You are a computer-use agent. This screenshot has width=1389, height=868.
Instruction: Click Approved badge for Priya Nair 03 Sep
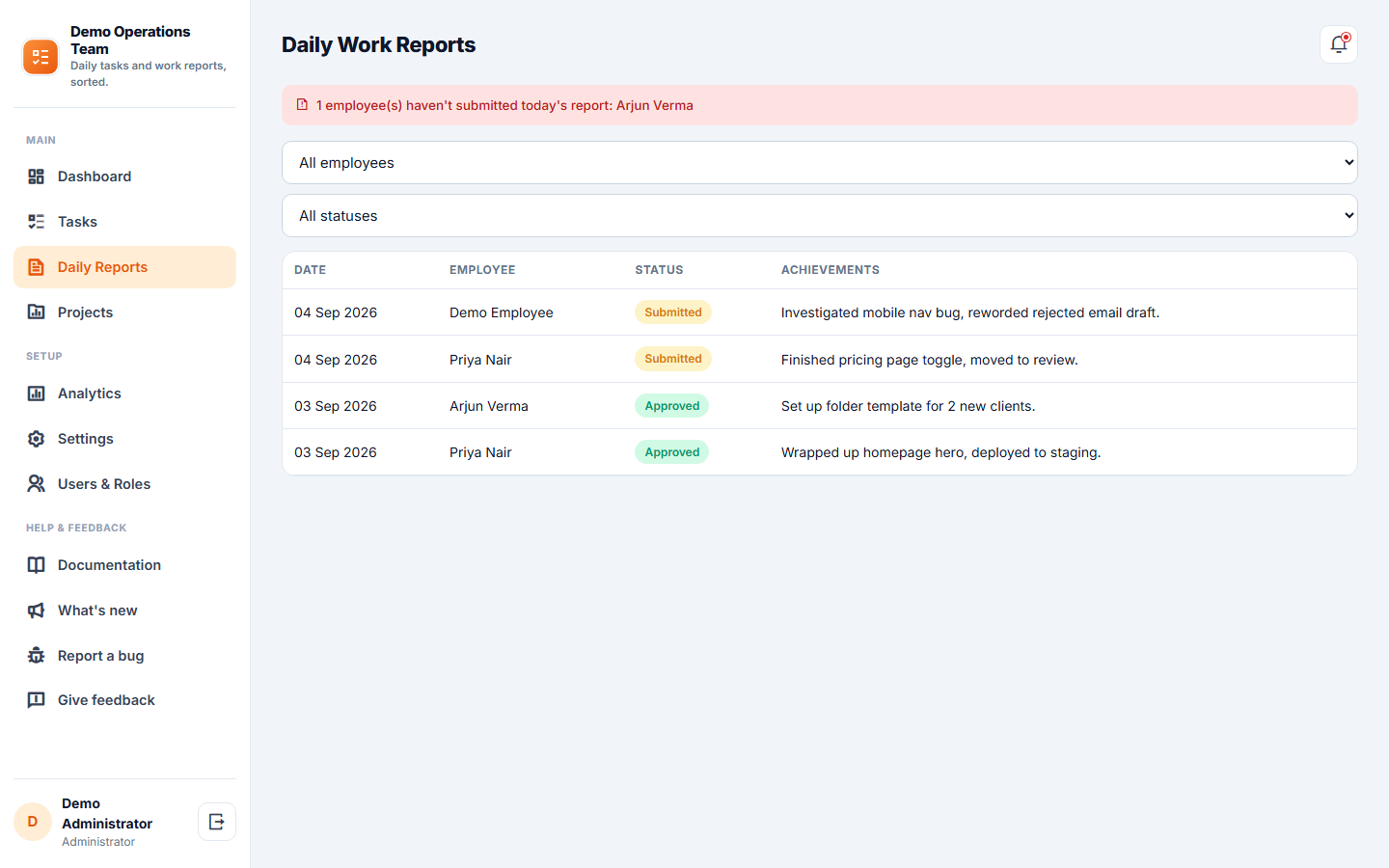tap(672, 452)
